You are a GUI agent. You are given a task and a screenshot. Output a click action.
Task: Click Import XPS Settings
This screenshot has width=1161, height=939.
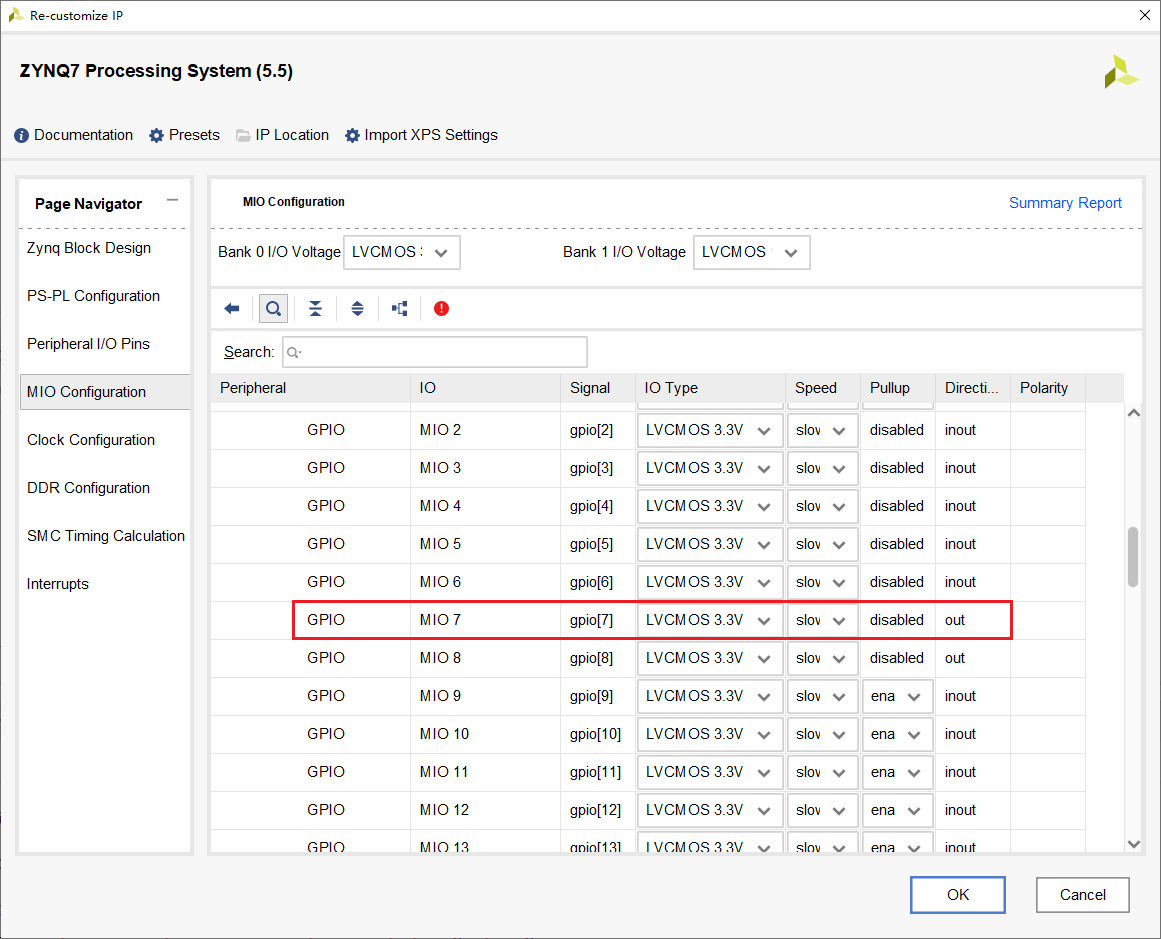pos(431,136)
